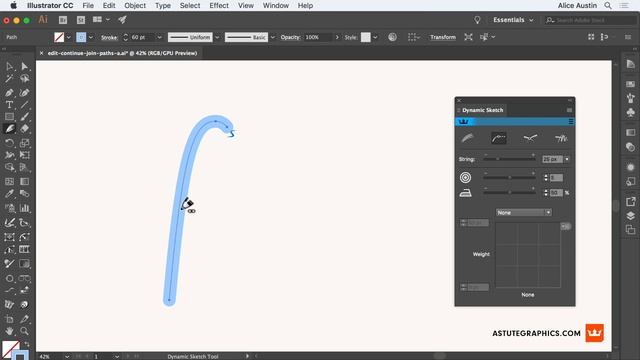
Task: Open the Stroke color dropdown arrow
Action: (91, 37)
